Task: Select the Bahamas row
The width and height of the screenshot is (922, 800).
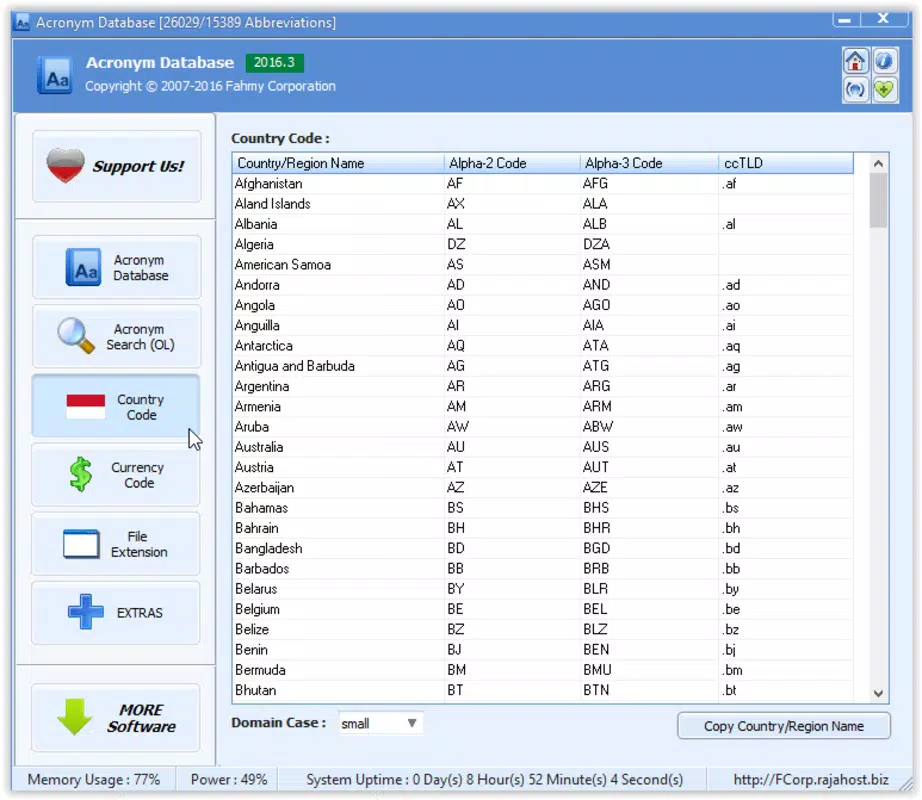Action: point(543,508)
